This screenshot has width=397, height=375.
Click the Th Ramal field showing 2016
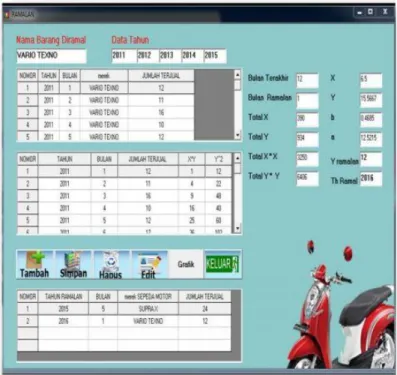click(371, 179)
